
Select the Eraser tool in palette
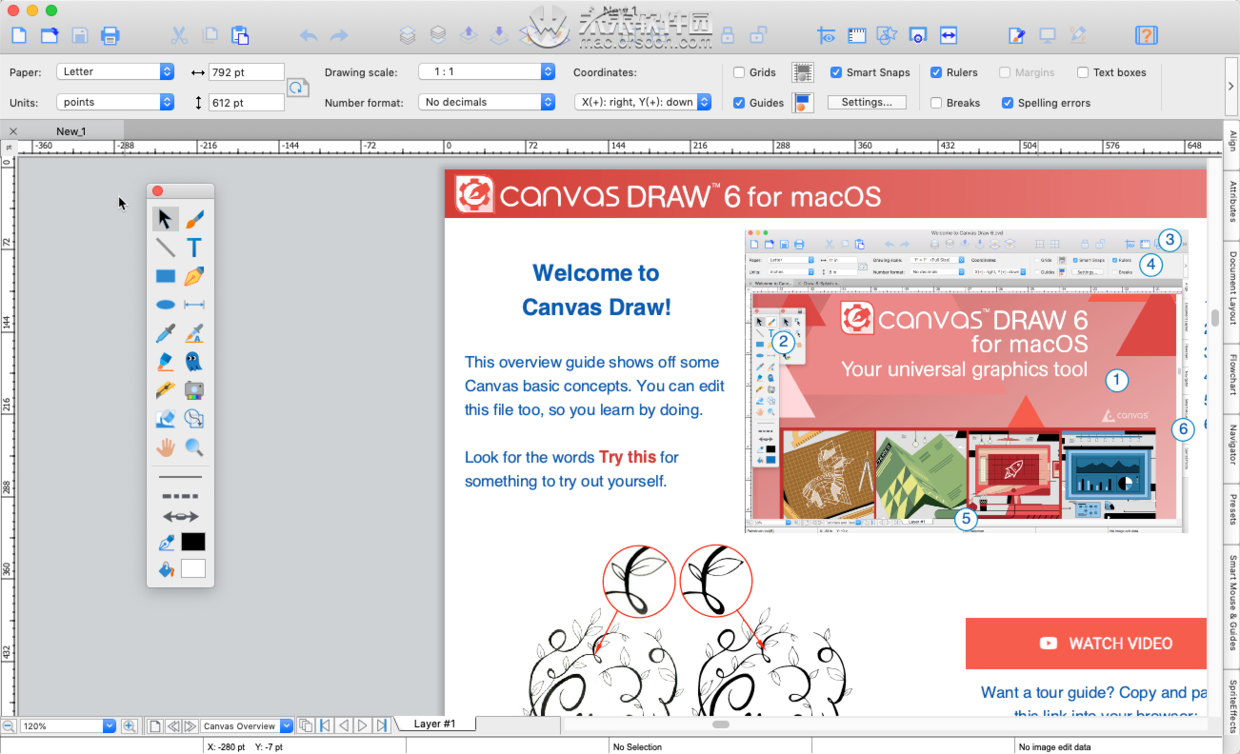click(x=165, y=419)
